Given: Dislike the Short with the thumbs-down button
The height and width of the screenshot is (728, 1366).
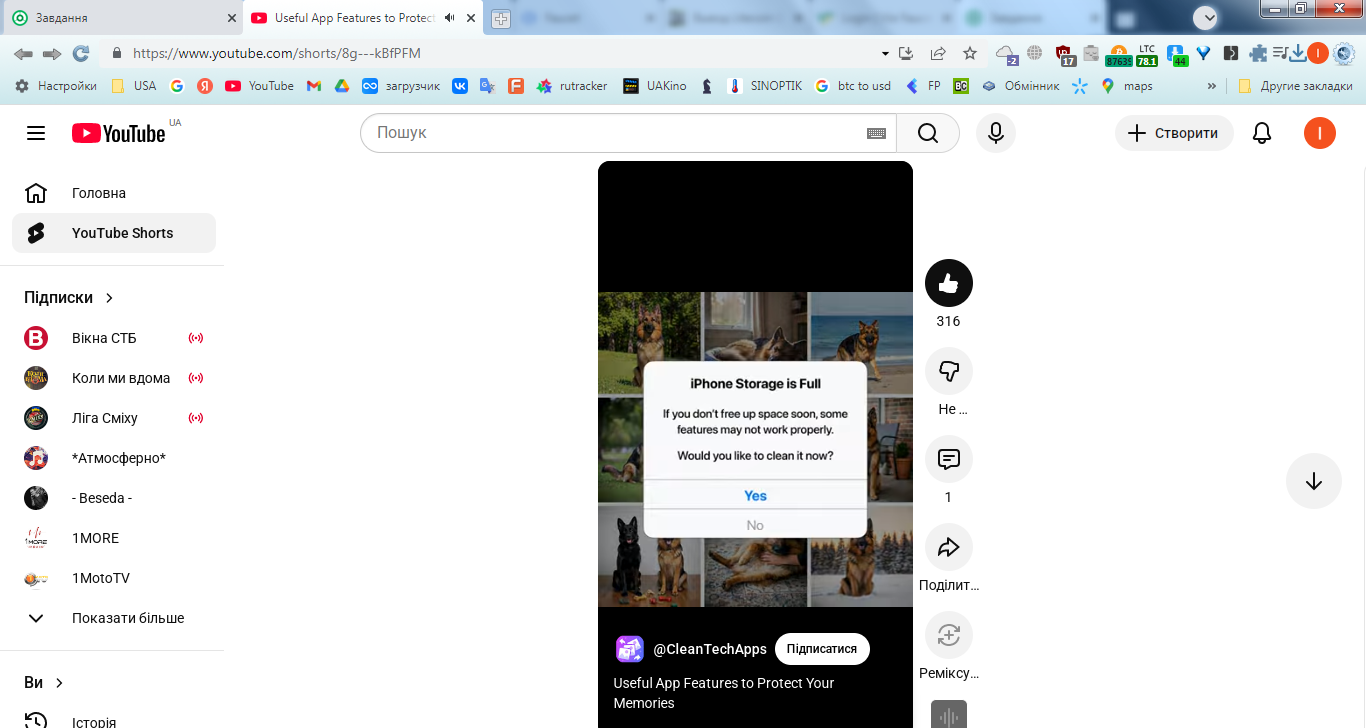Looking at the screenshot, I should pyautogui.click(x=949, y=372).
